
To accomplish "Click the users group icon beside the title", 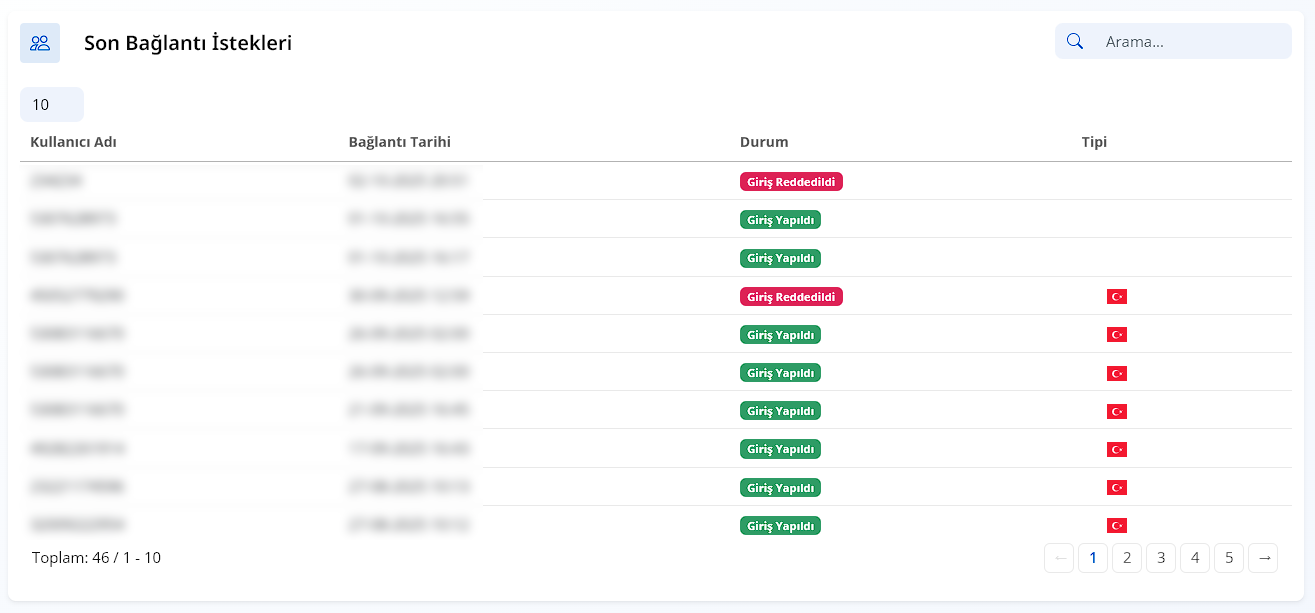I will click(x=40, y=43).
